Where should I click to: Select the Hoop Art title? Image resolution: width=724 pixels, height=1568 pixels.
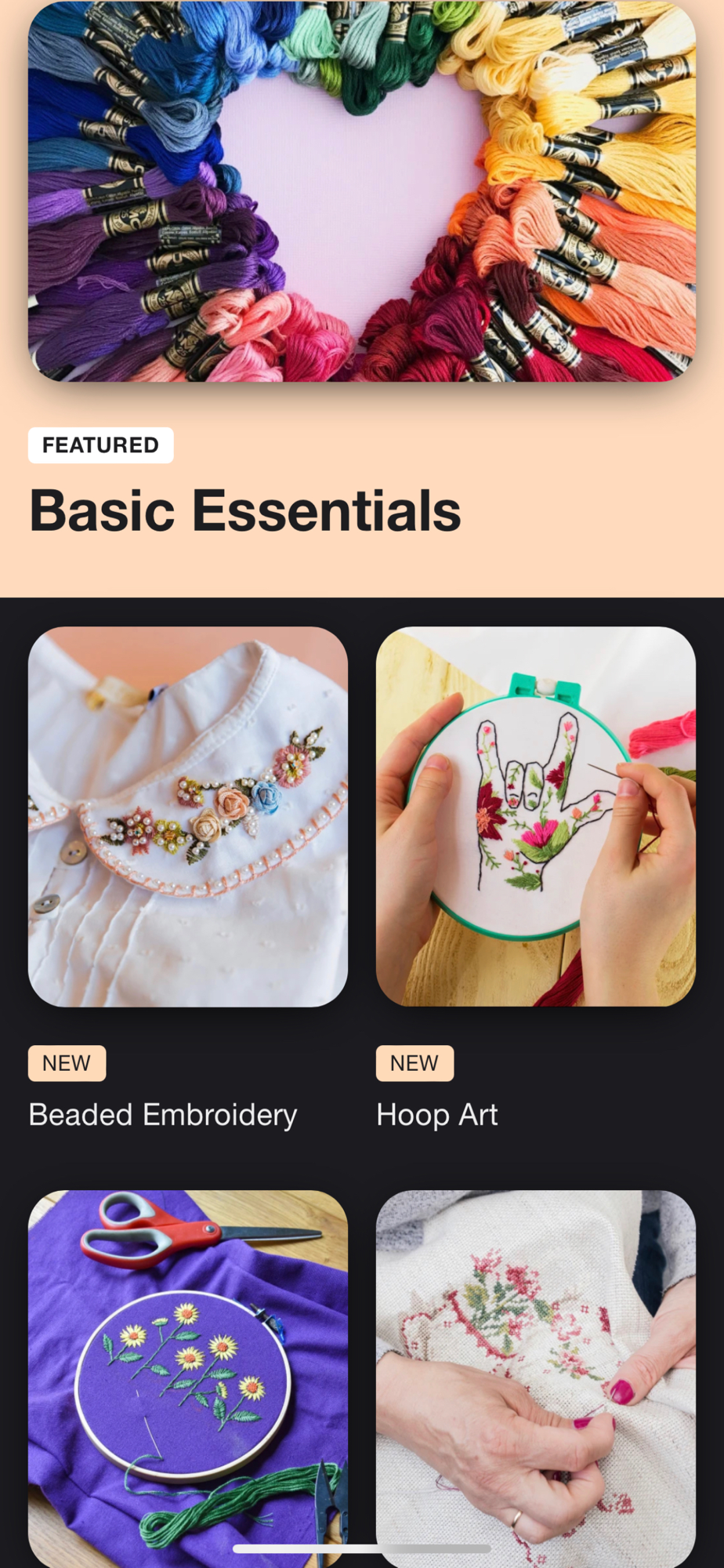pyautogui.click(x=436, y=1115)
